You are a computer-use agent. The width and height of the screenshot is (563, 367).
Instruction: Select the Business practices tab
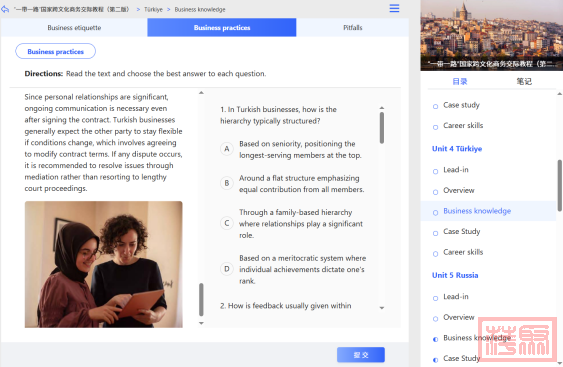point(222,28)
